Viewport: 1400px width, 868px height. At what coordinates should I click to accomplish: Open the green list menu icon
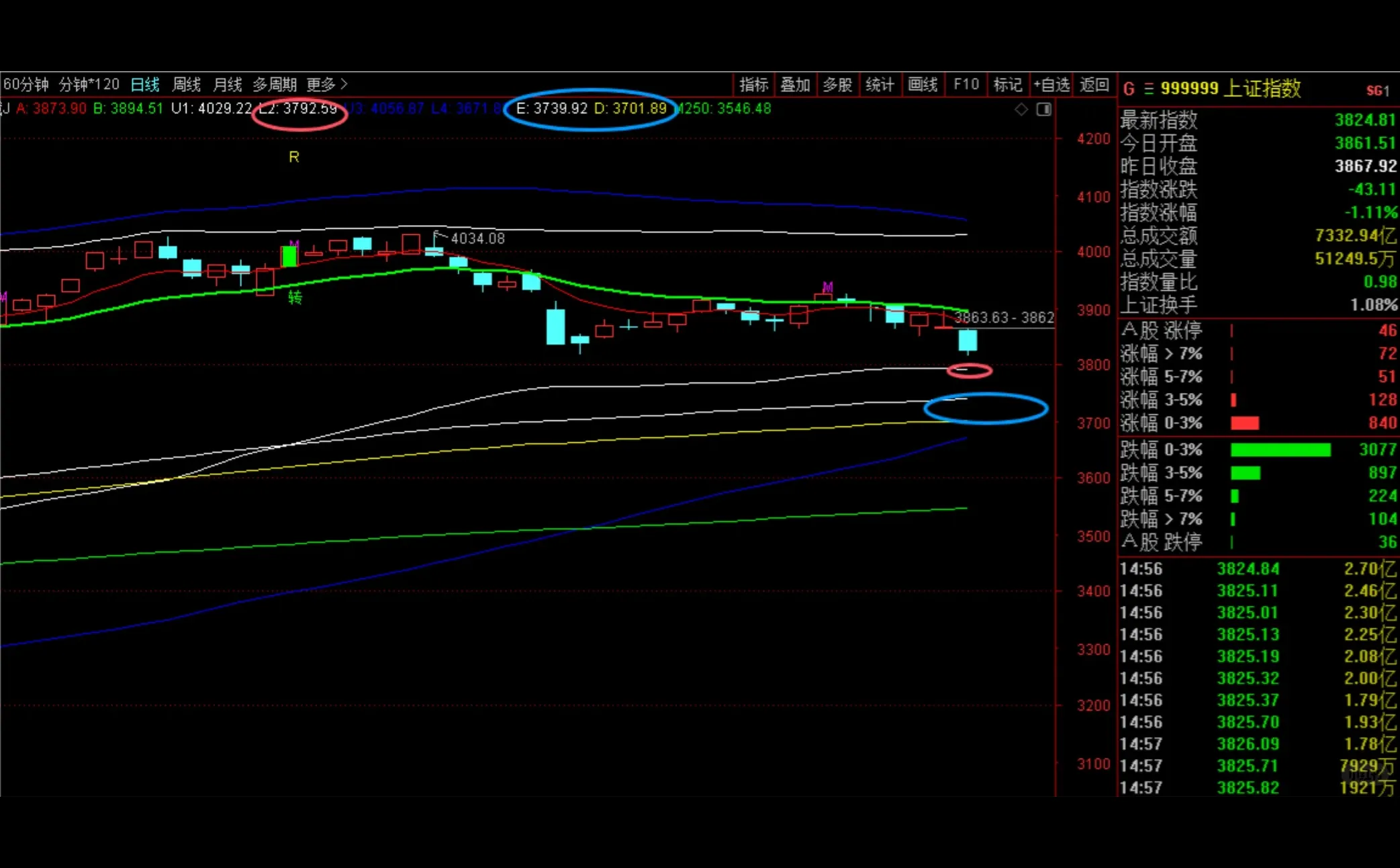(x=1149, y=89)
